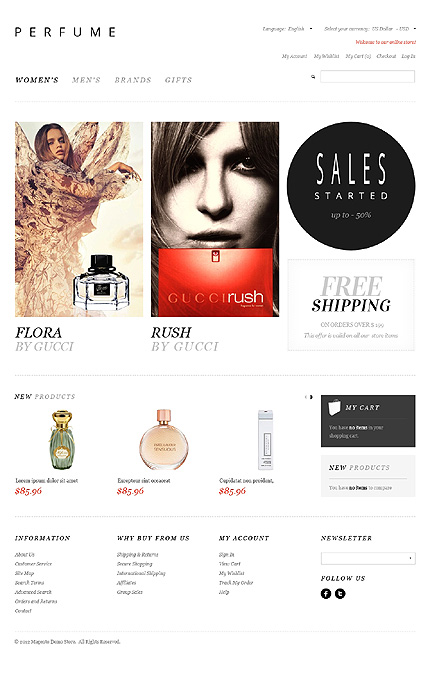Open the My Wishlist header link
The image size is (430, 680).
(326, 56)
